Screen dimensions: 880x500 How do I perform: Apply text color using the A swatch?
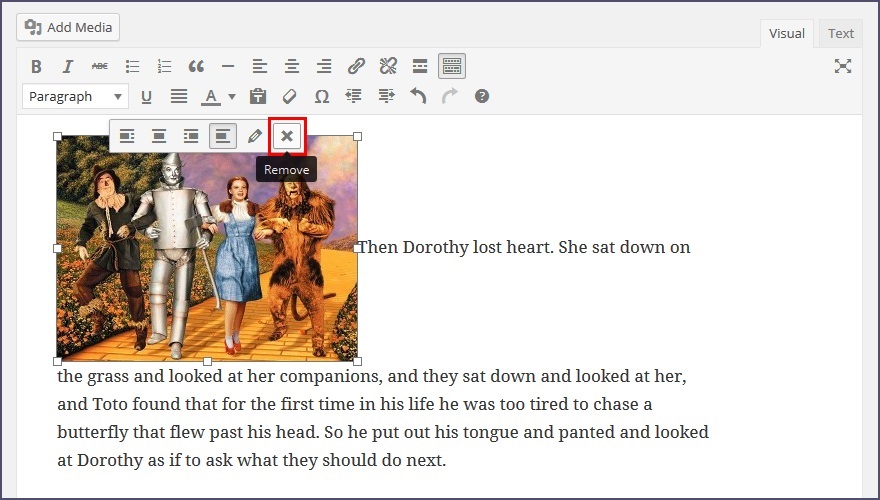tap(211, 97)
